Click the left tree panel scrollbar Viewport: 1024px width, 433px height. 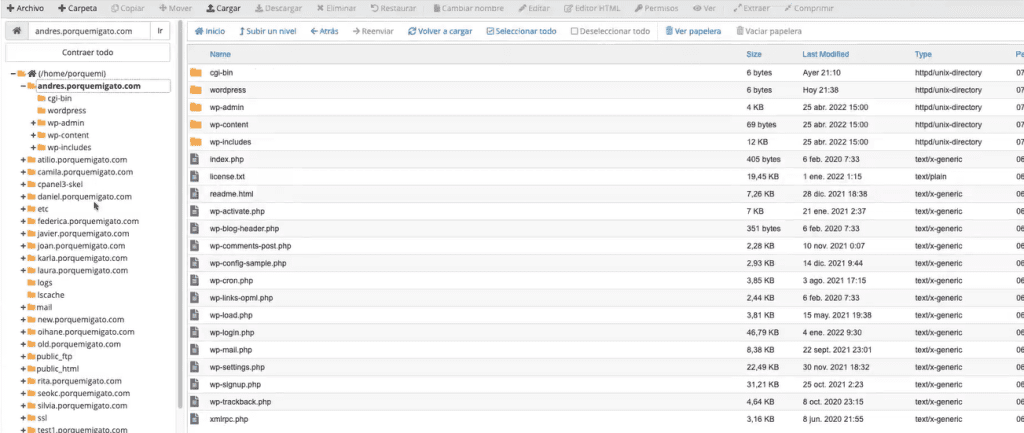180,216
